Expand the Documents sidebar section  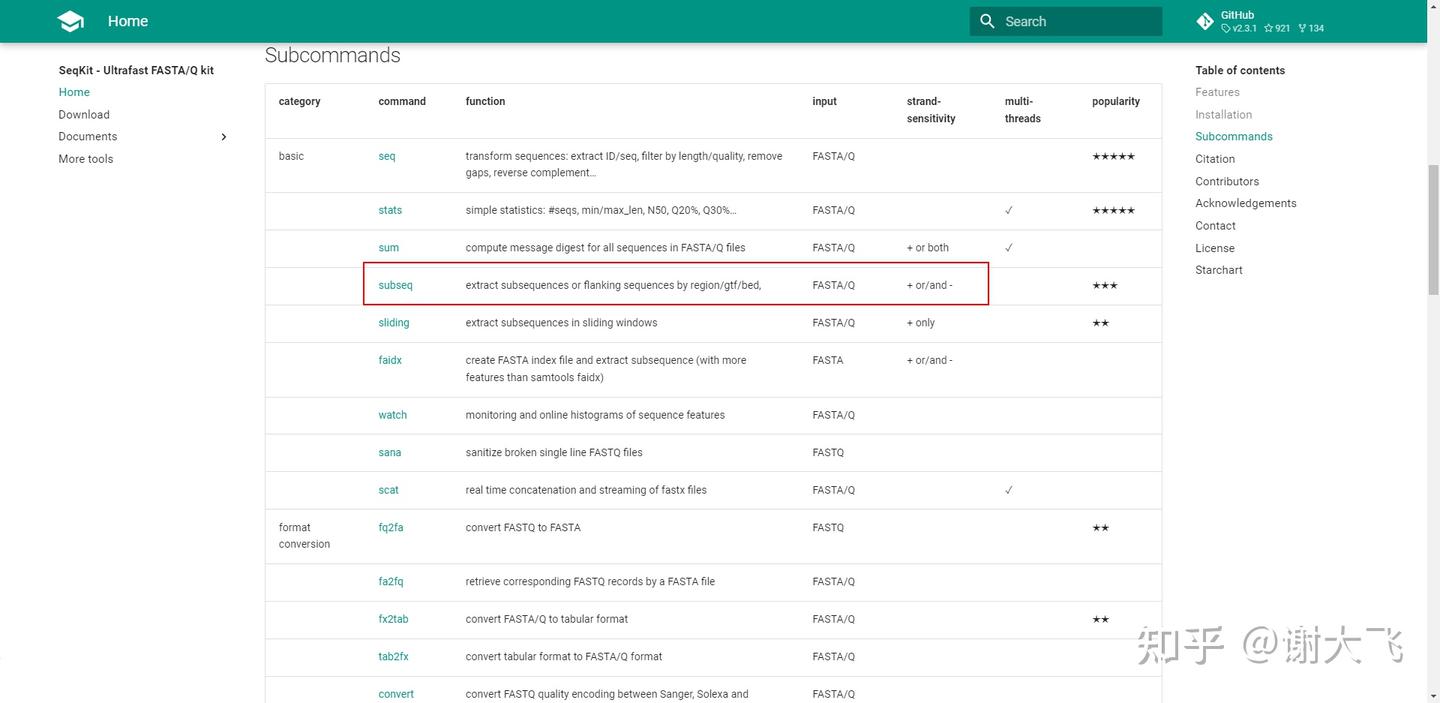click(224, 136)
